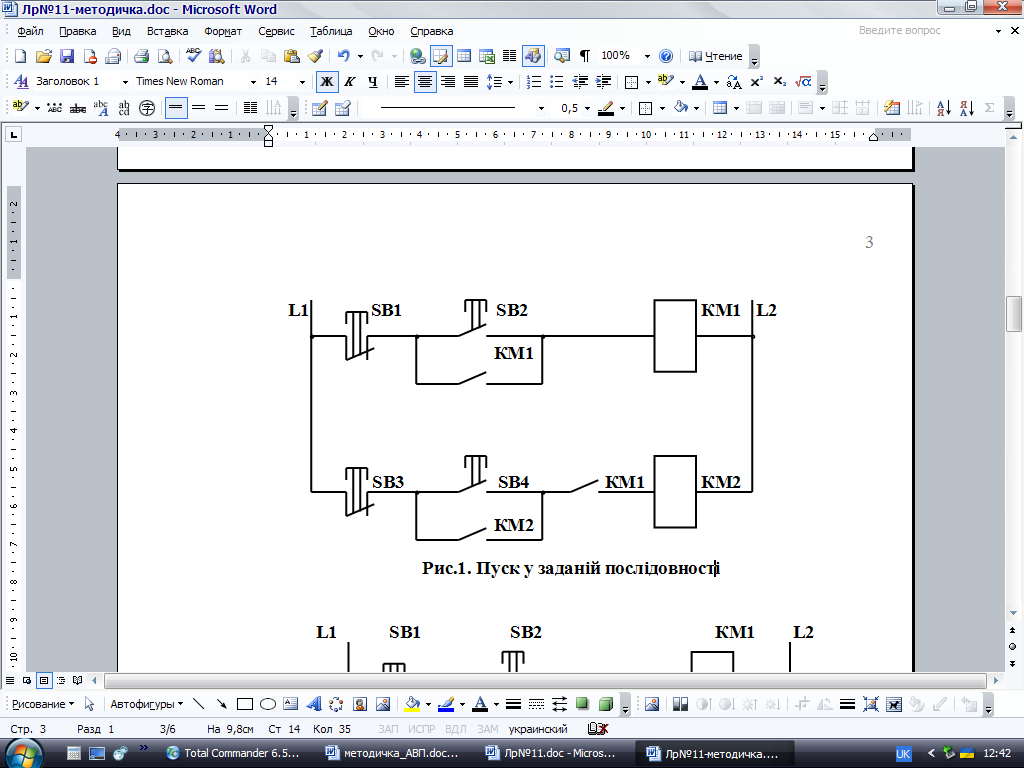Select the Line drawing tool

(x=199, y=704)
